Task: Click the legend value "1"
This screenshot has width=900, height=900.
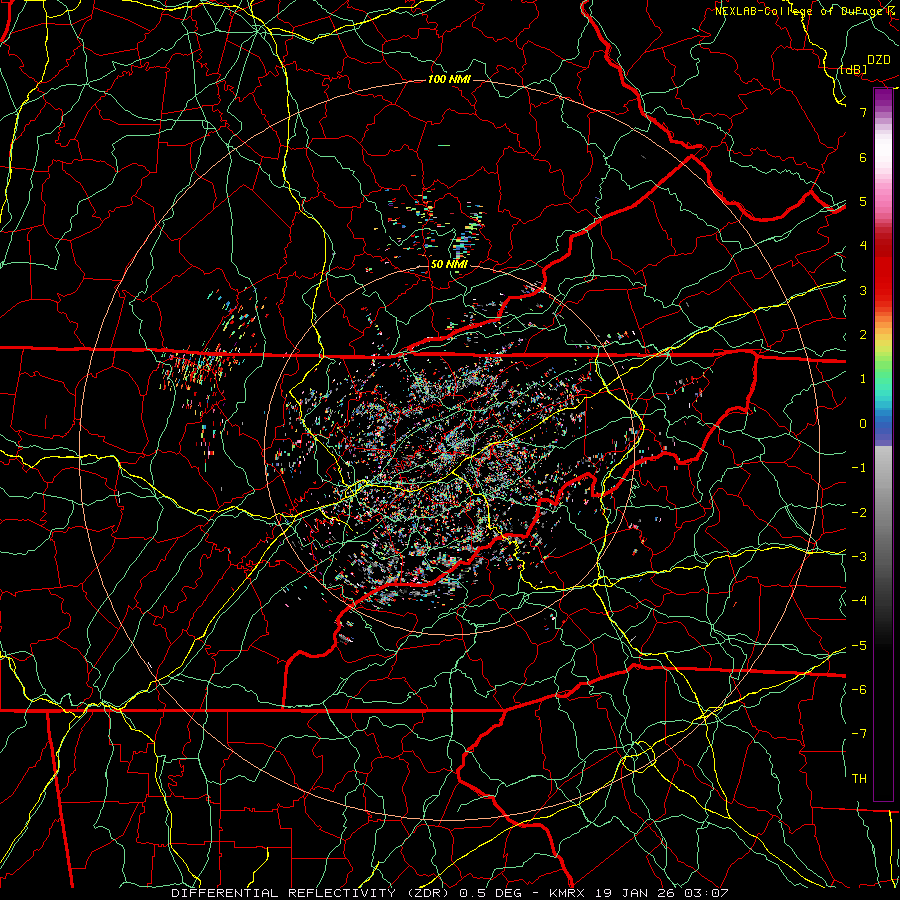Action: coord(863,379)
